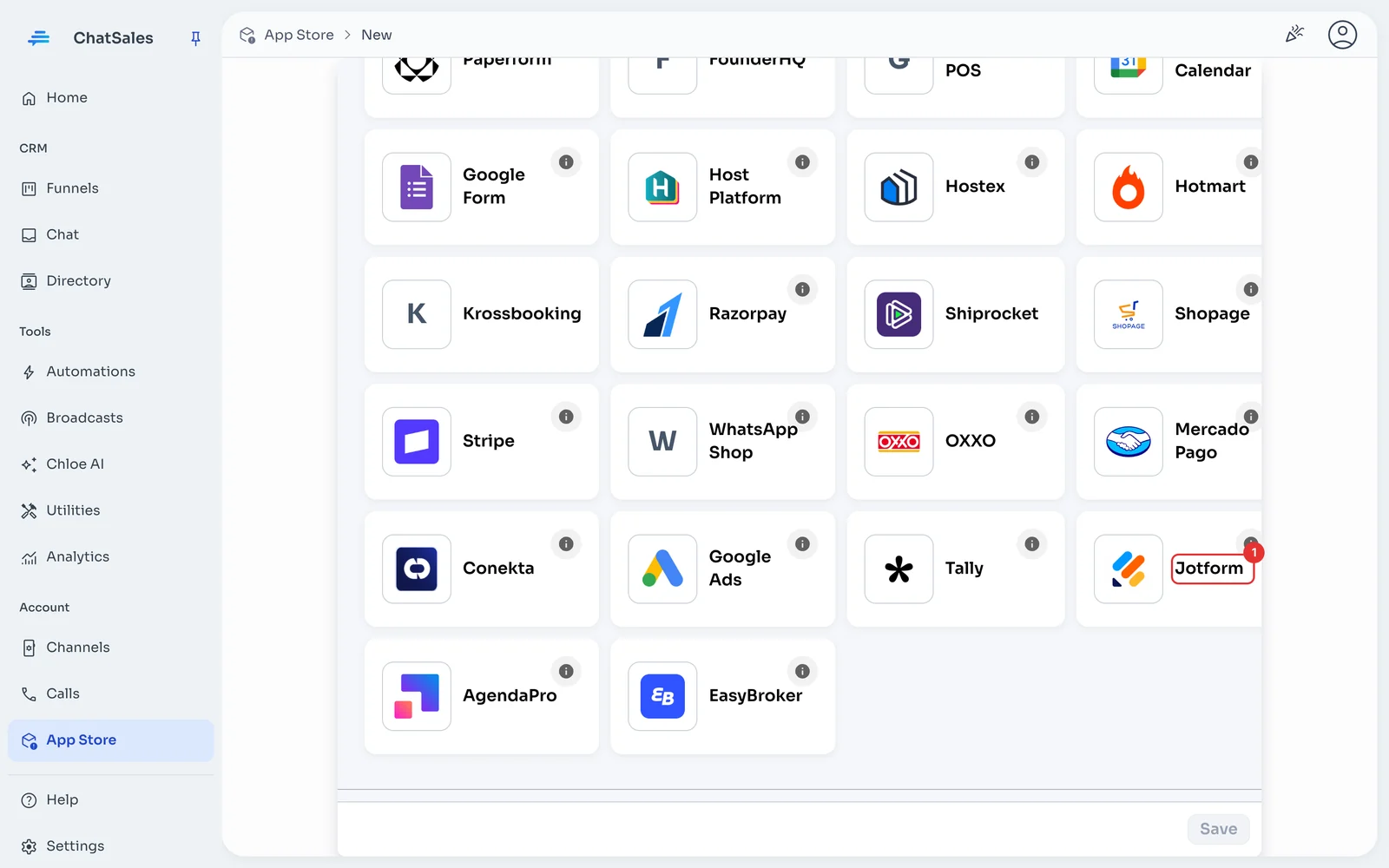The image size is (1389, 868).
Task: Open Channels in sidebar
Action: 110,648
